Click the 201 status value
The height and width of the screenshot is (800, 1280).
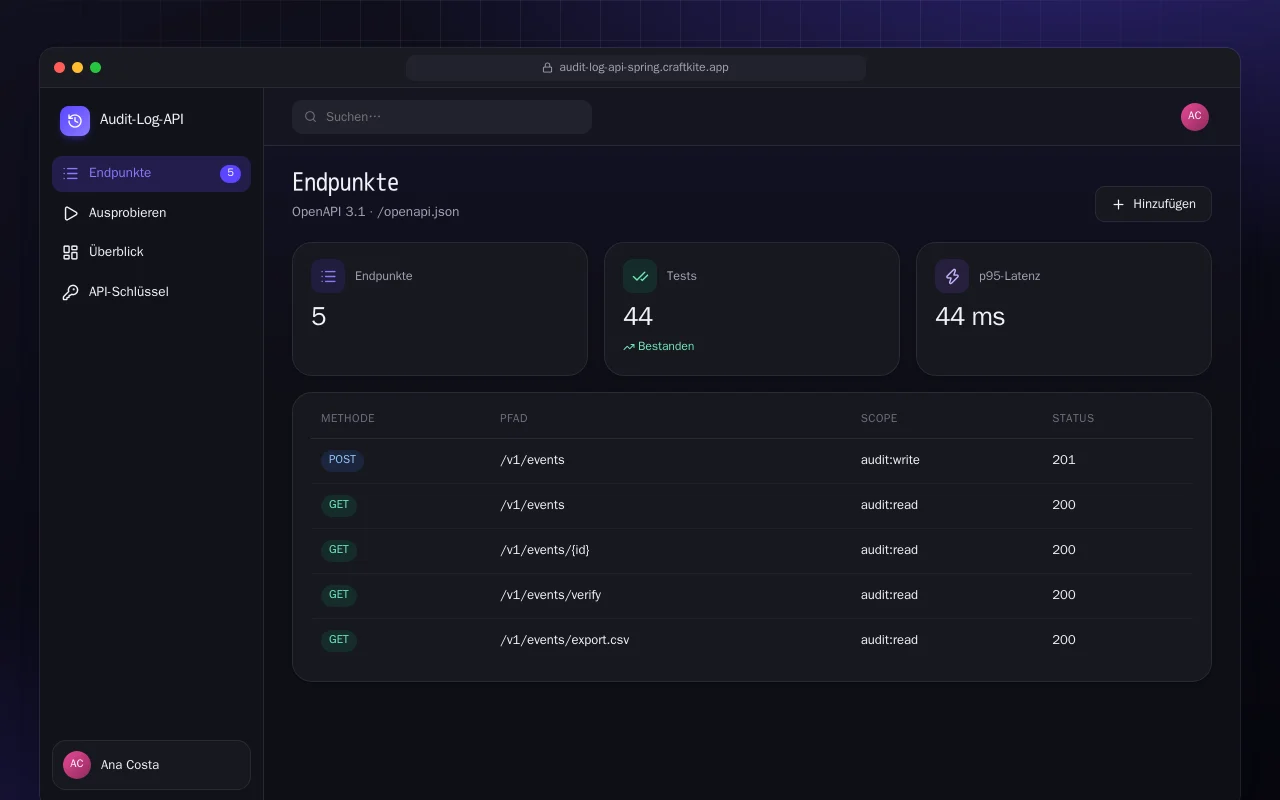tap(1064, 460)
